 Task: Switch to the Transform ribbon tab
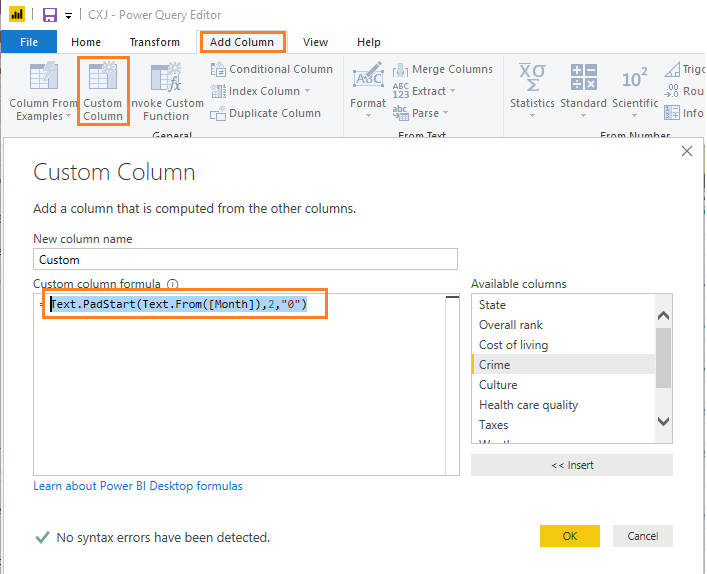click(x=155, y=42)
